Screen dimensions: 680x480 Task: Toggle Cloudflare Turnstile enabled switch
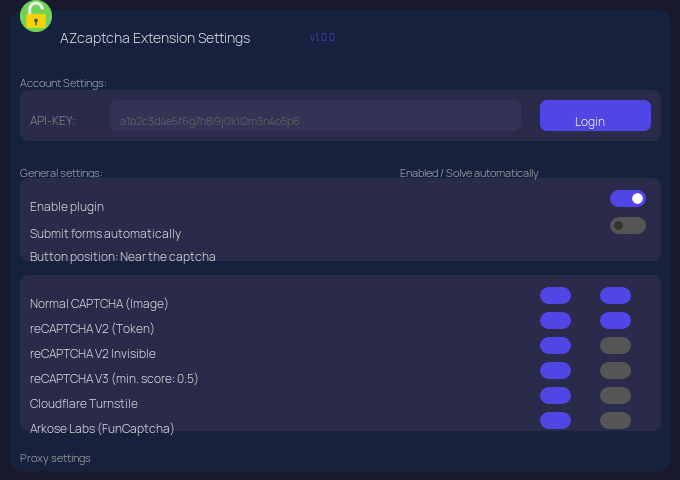[555, 395]
